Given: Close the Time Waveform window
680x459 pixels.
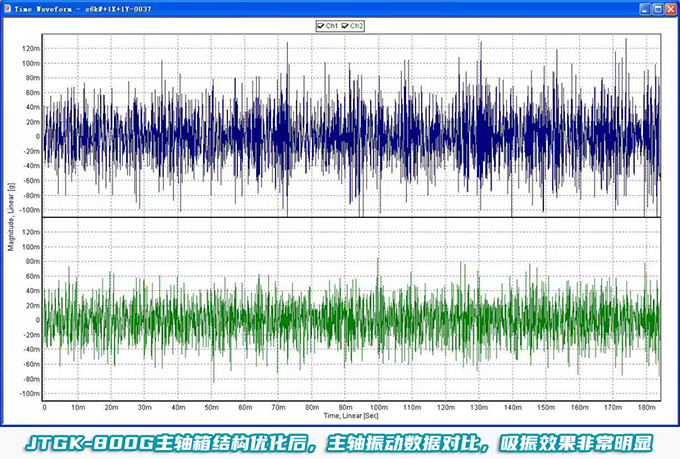Looking at the screenshot, I should pyautogui.click(x=670, y=8).
